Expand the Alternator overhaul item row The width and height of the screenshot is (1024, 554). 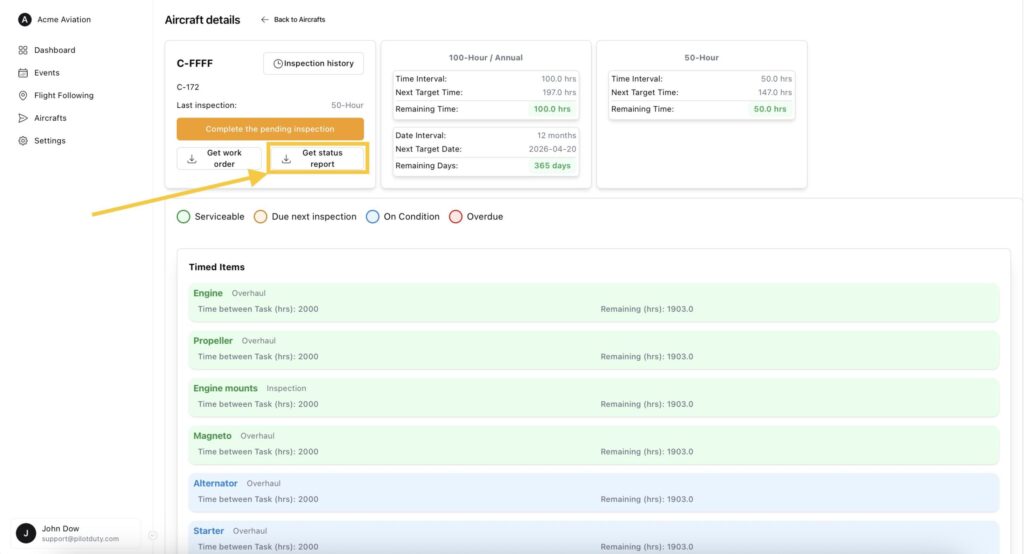[x=595, y=491]
